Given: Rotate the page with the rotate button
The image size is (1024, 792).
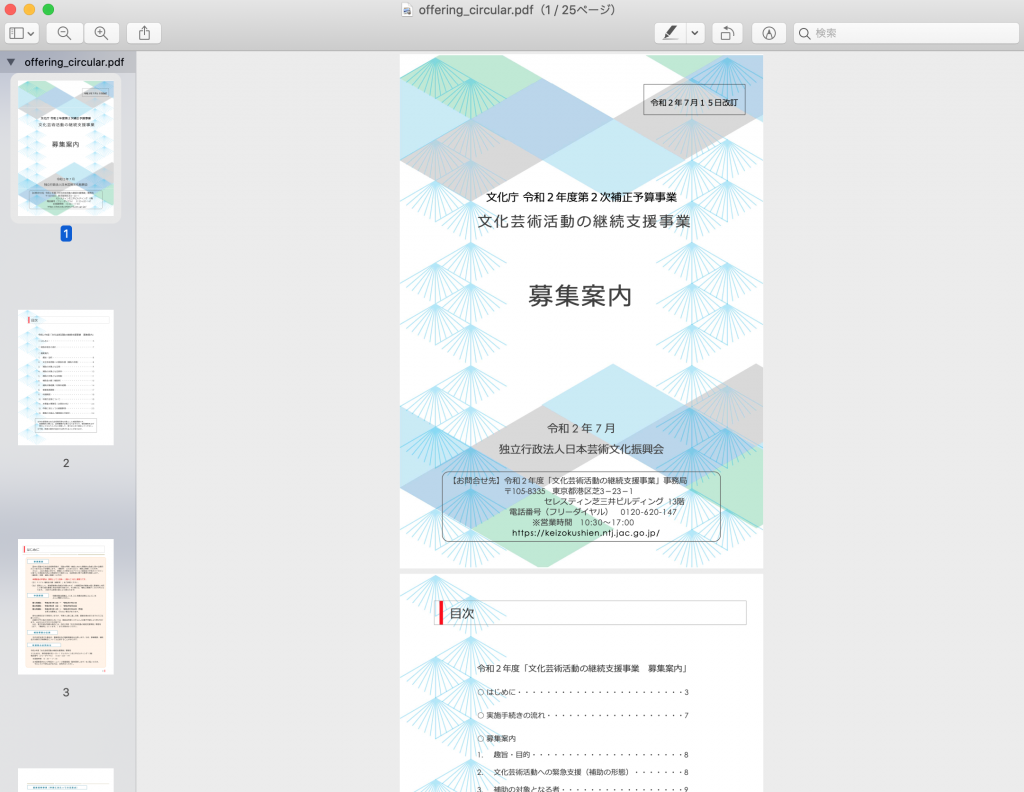Looking at the screenshot, I should pyautogui.click(x=727, y=33).
